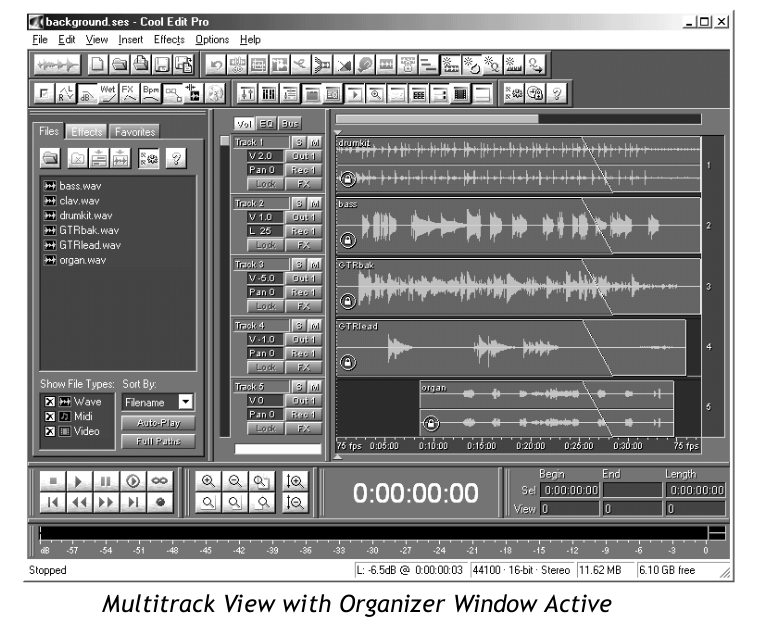Click the CD disc toolbar icon
761x642 pixels.
tap(215, 93)
